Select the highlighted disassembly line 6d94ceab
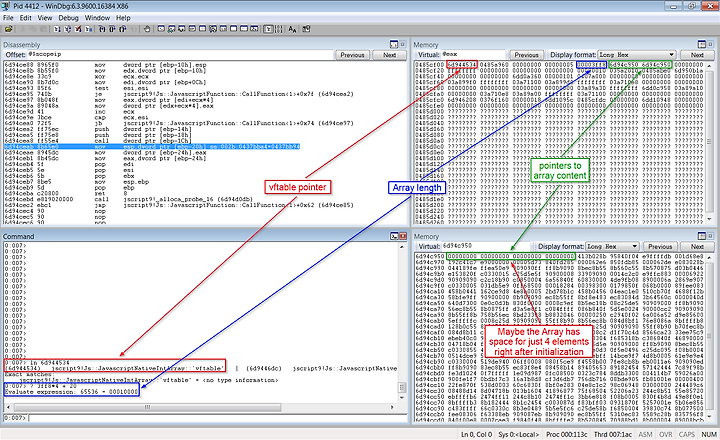The height and width of the screenshot is (440, 720). [152, 147]
